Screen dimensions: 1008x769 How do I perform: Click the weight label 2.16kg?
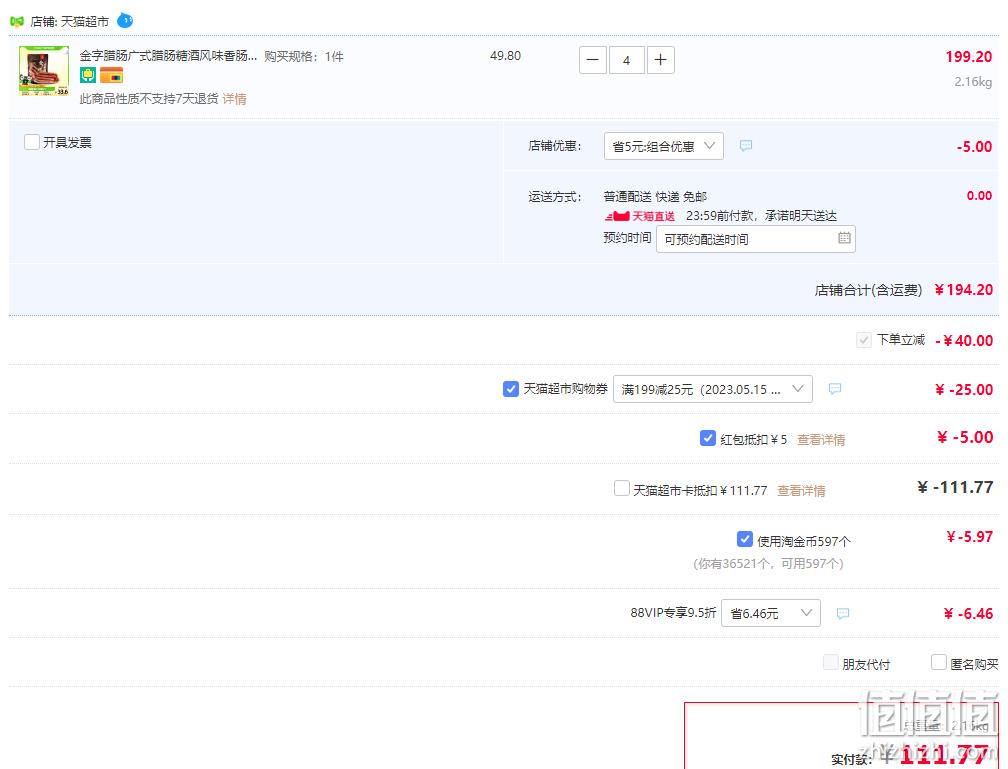(973, 82)
